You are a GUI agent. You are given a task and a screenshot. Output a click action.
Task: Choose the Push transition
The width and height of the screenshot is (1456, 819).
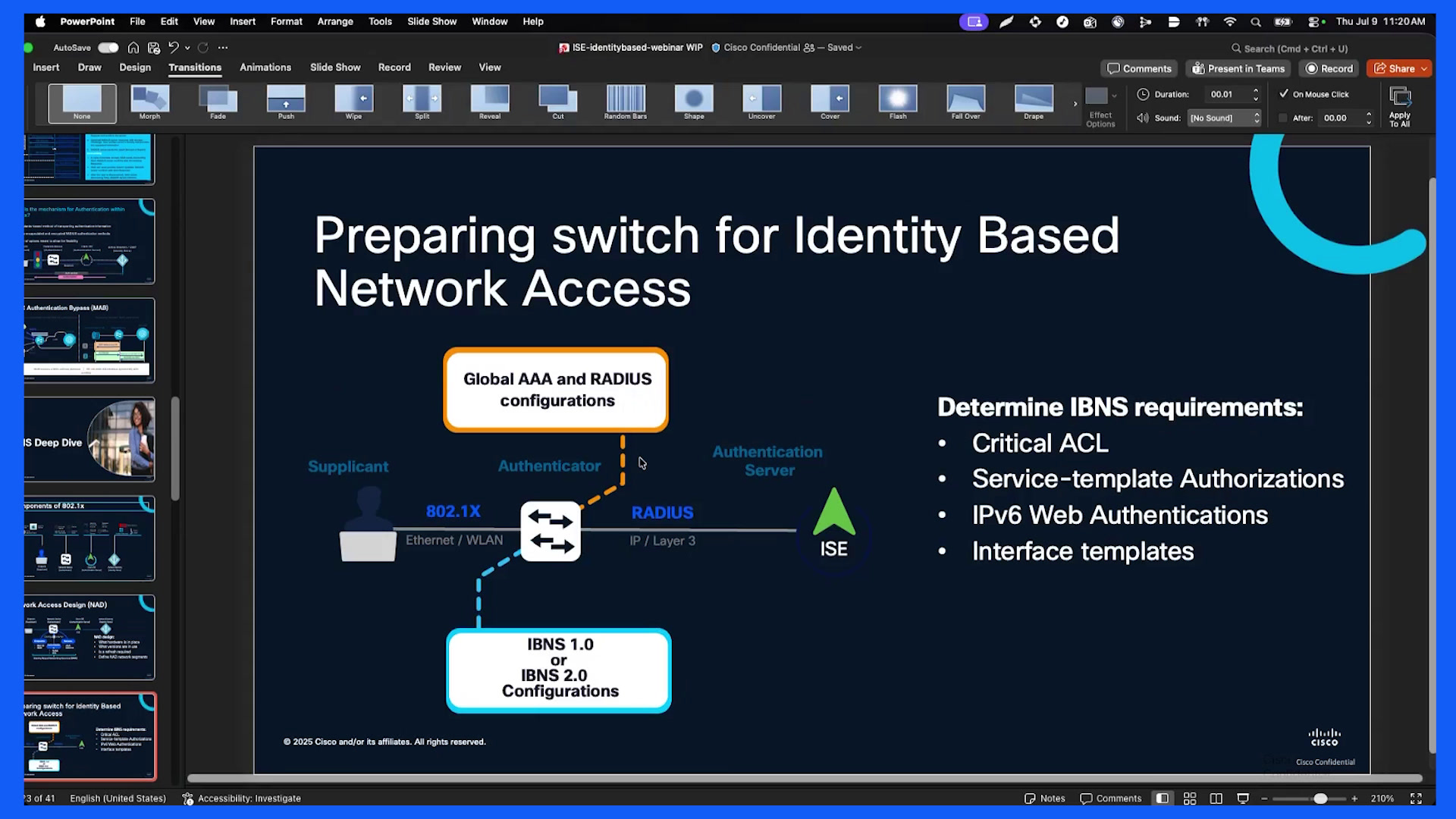pos(286,102)
